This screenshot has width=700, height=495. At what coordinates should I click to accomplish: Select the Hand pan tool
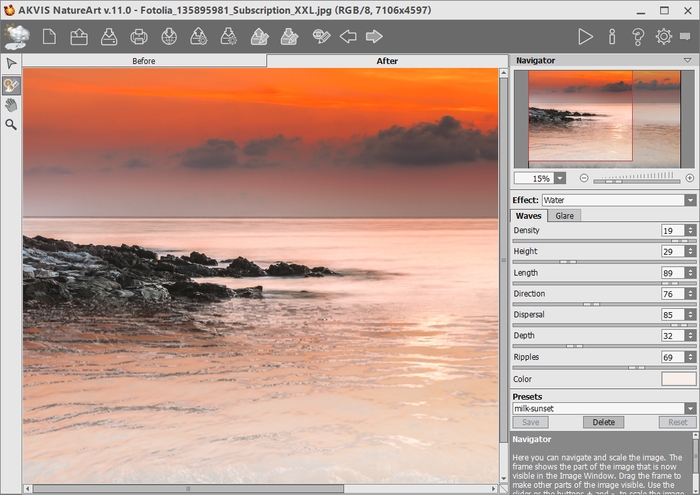coord(11,105)
